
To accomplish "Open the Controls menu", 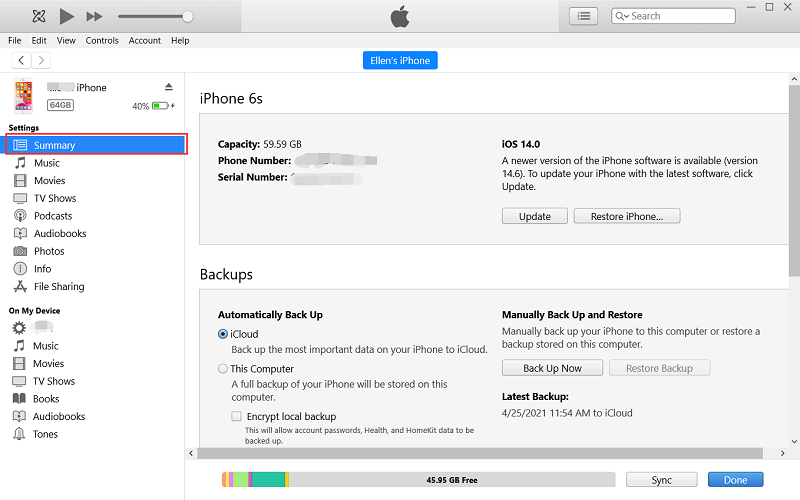I will [102, 41].
